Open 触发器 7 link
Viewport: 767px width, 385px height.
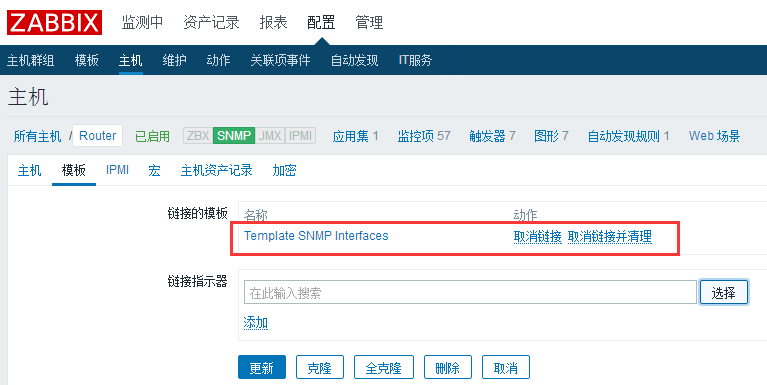[492, 136]
